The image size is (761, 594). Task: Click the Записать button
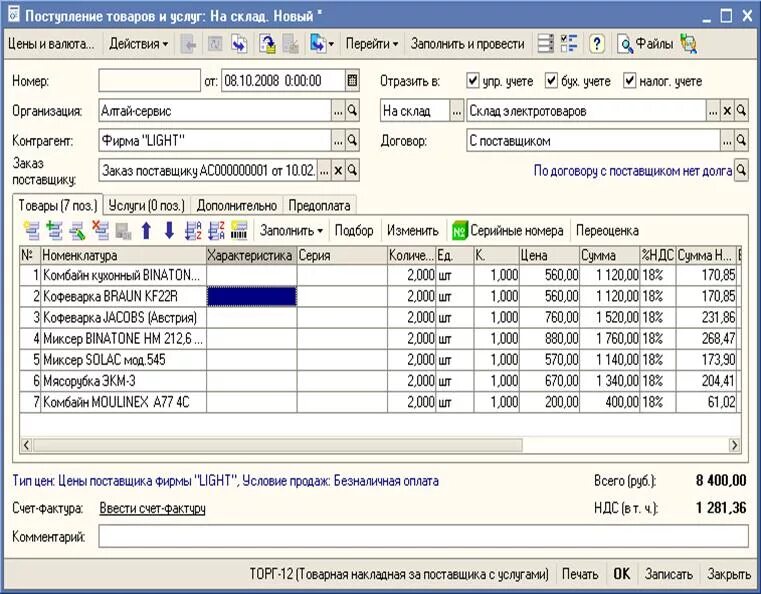tap(669, 574)
